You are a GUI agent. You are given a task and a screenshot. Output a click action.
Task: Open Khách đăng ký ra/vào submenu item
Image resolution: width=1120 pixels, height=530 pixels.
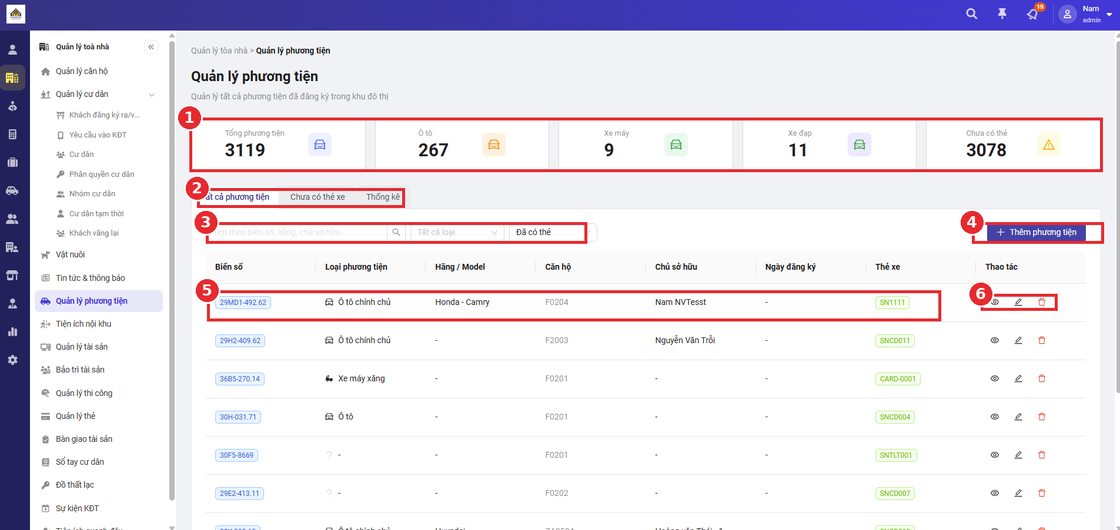coord(104,115)
